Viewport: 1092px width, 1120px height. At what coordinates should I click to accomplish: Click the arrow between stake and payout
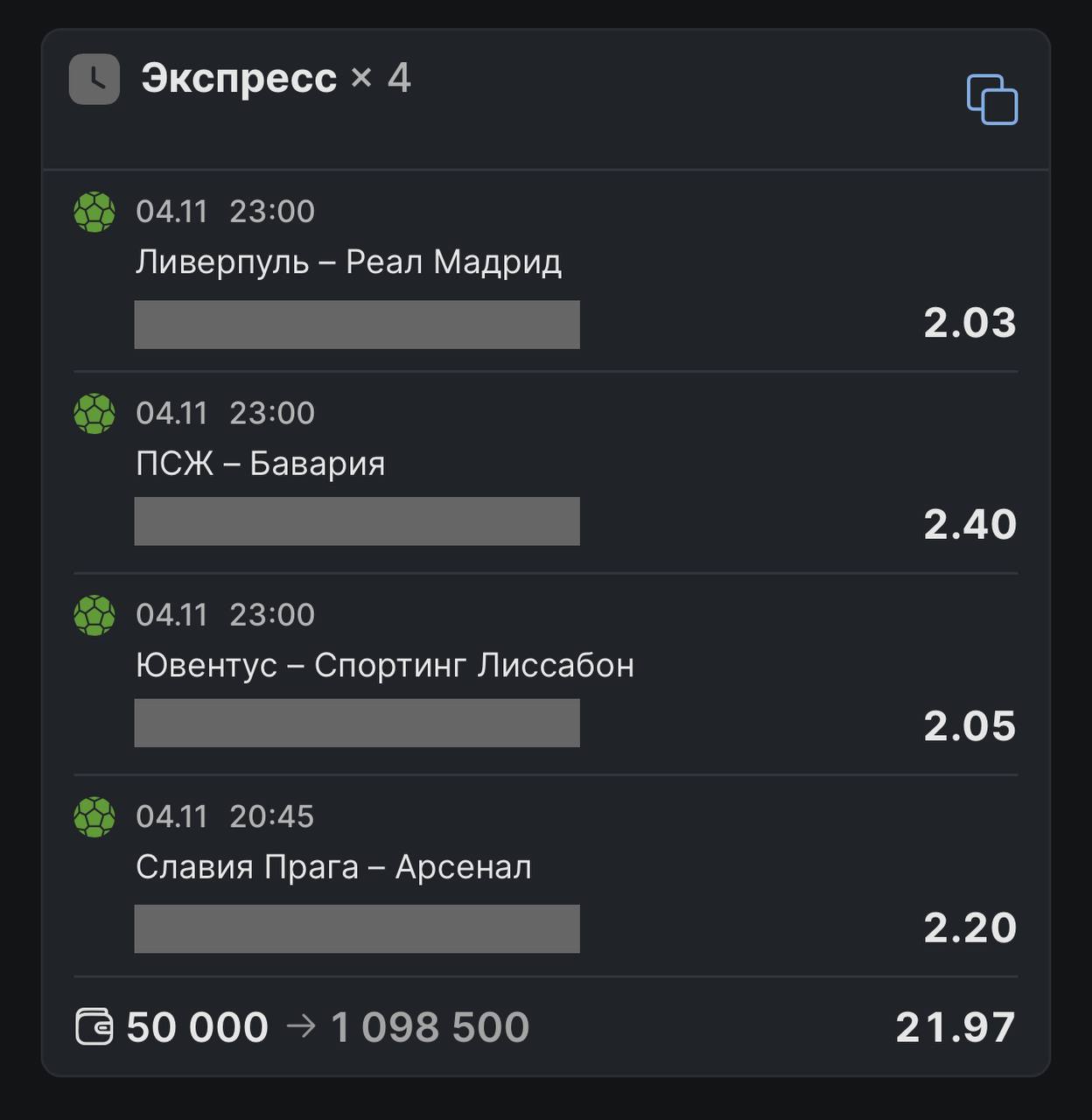[300, 1025]
